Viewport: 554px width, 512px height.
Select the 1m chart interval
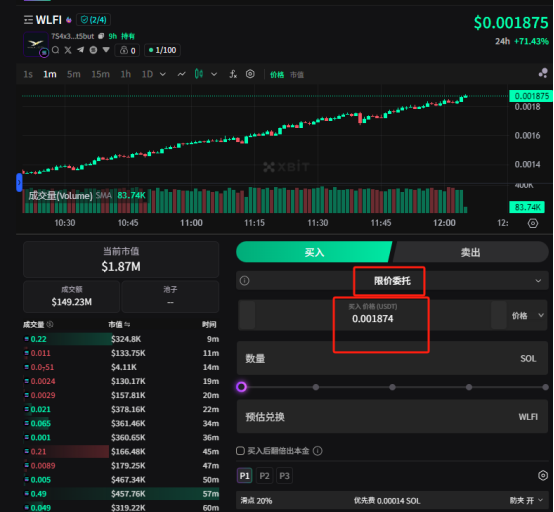tap(49, 74)
